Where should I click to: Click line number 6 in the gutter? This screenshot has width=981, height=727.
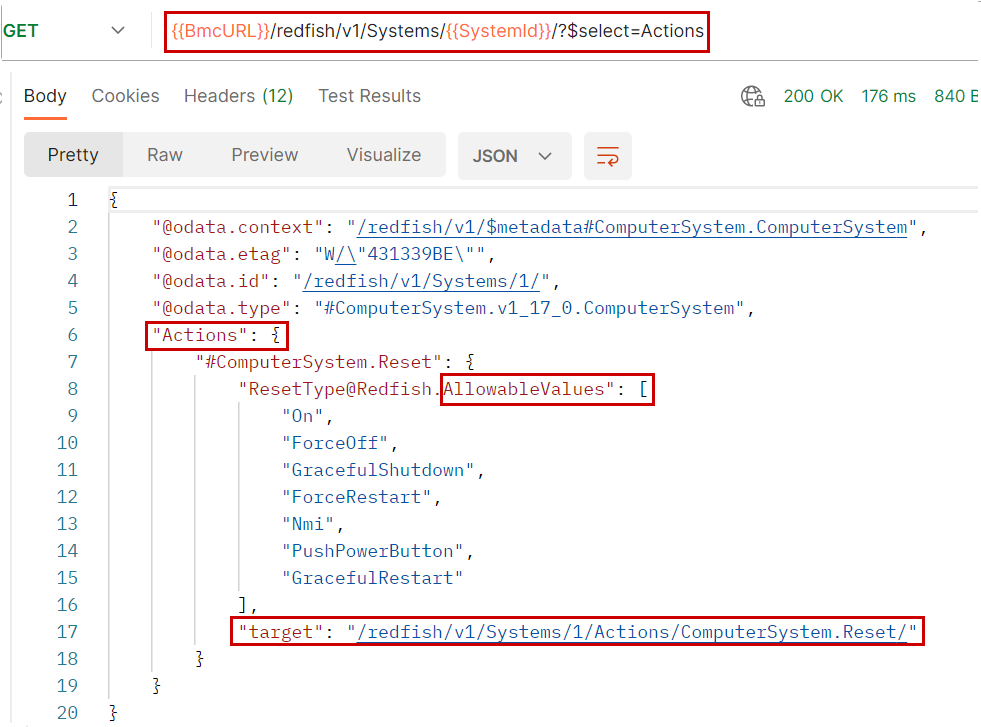(x=71, y=335)
